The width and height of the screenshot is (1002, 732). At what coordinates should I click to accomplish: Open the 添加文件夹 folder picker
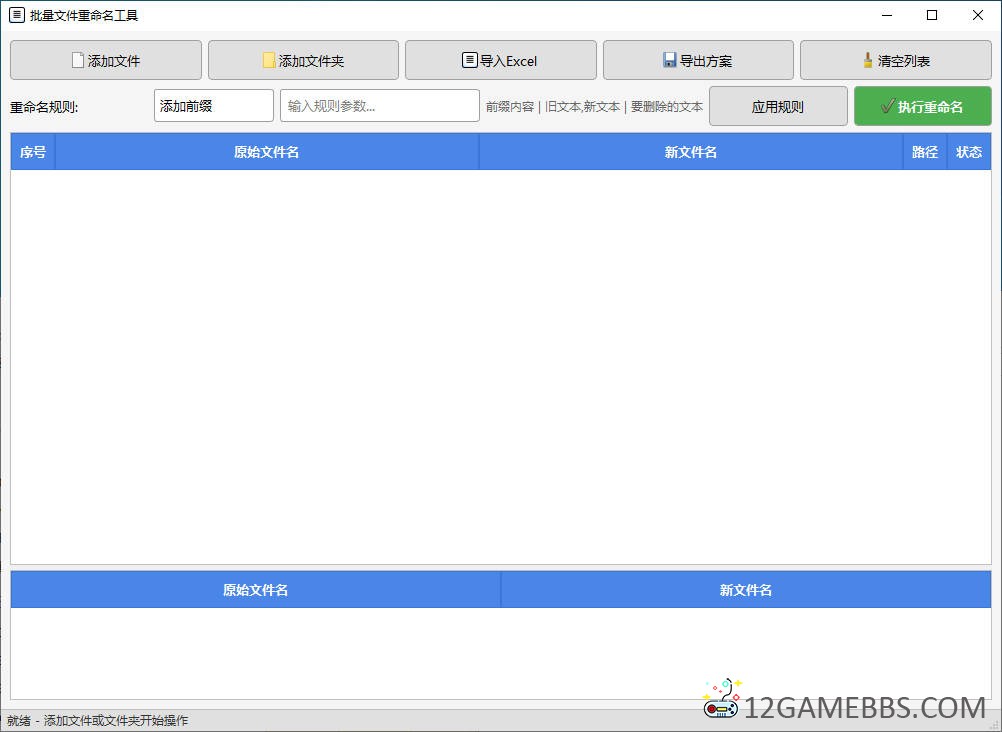click(x=304, y=61)
